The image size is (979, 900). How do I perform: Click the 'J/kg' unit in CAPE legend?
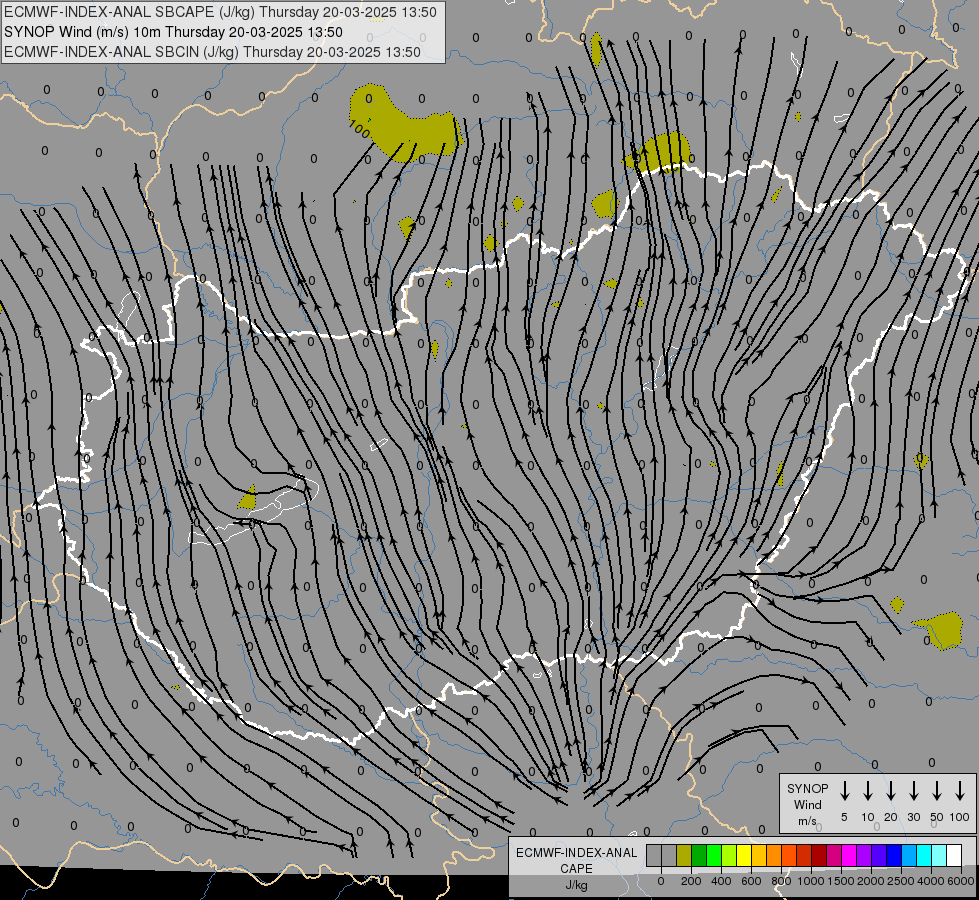[x=576, y=885]
